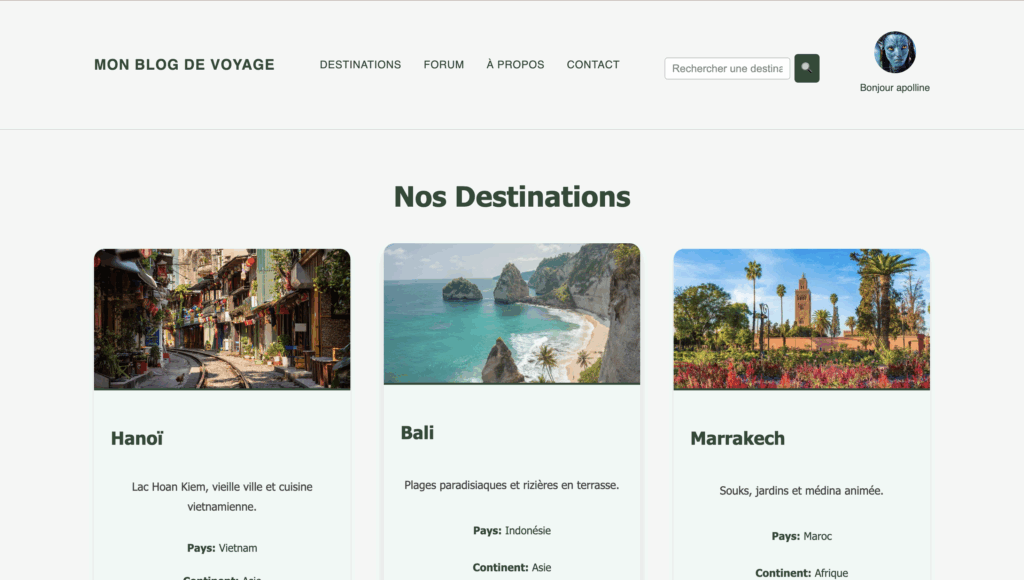Click the search magnifier button
Screen dimensions: 1024x580
[x=807, y=68]
